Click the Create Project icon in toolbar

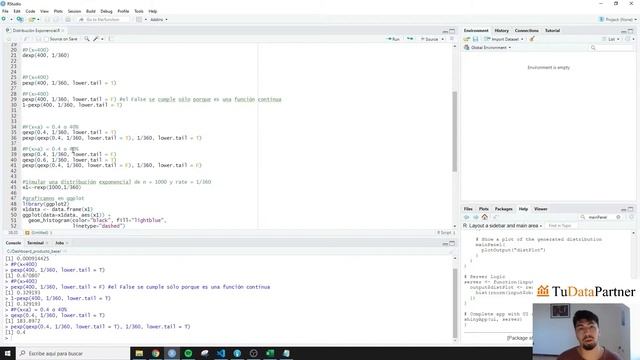20,19
